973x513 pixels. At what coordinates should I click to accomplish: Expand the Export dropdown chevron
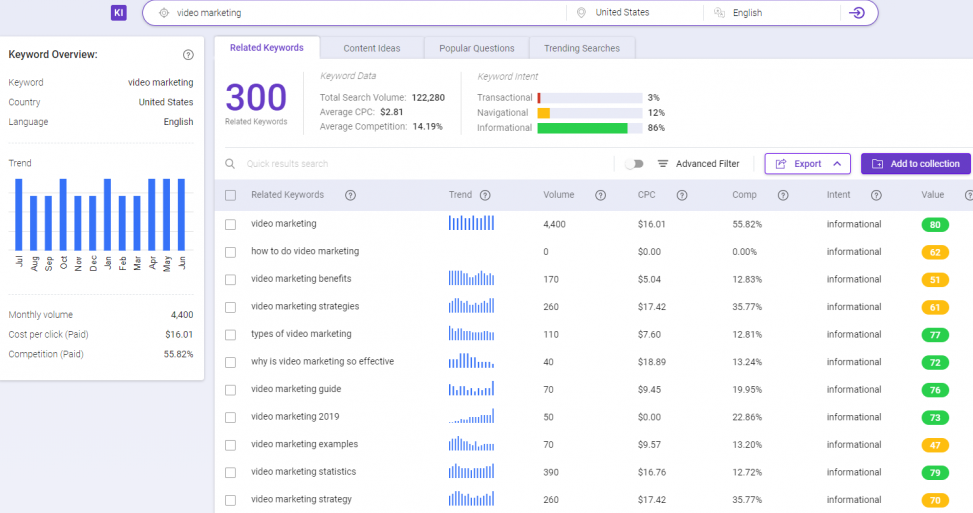[x=837, y=164]
